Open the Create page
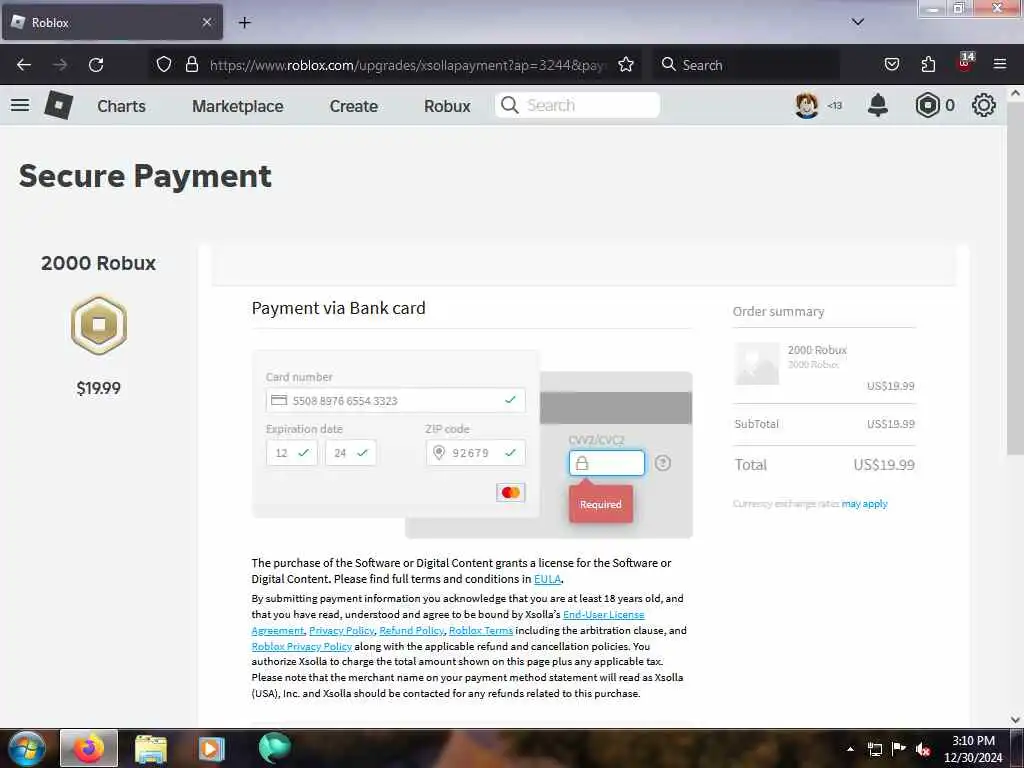Image resolution: width=1024 pixels, height=768 pixels. coord(353,106)
